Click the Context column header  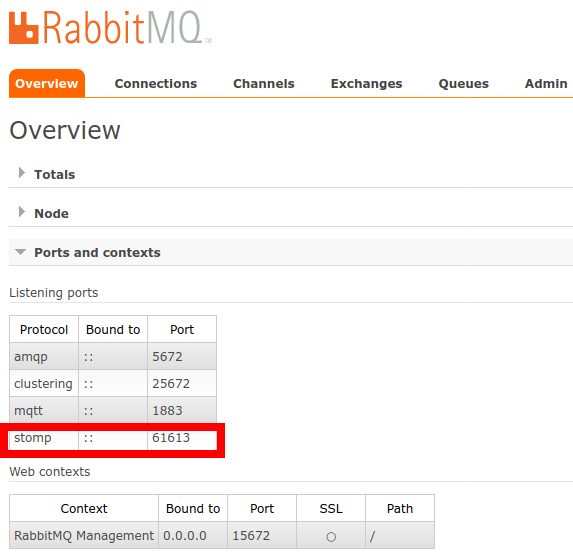point(84,509)
